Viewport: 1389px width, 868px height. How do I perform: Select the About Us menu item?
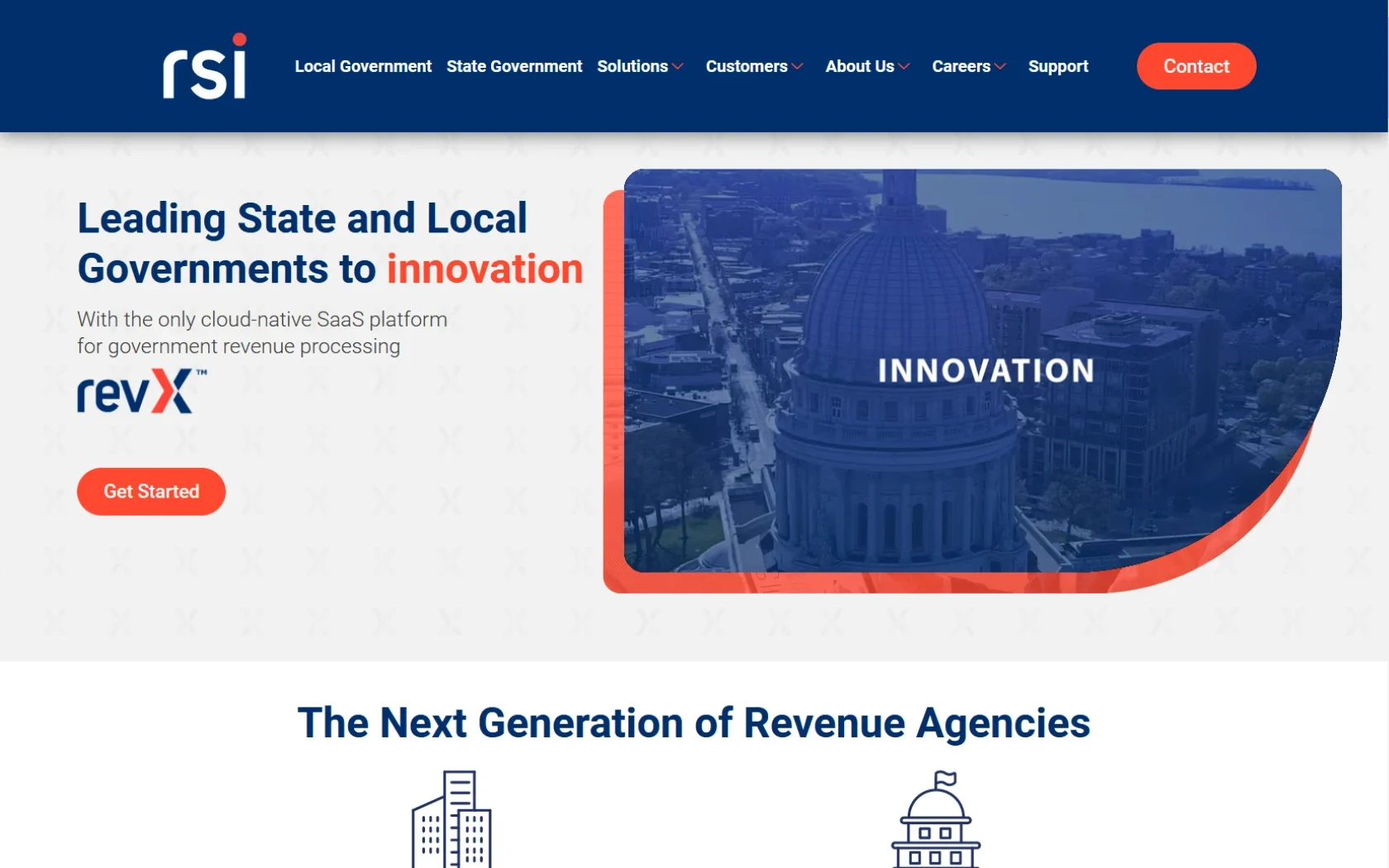pos(860,66)
